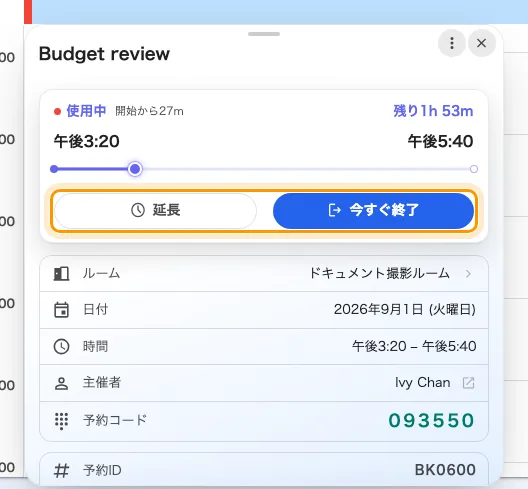Image resolution: width=528 pixels, height=489 pixels.
Task: Click the ルーム row label
Action: point(101,273)
